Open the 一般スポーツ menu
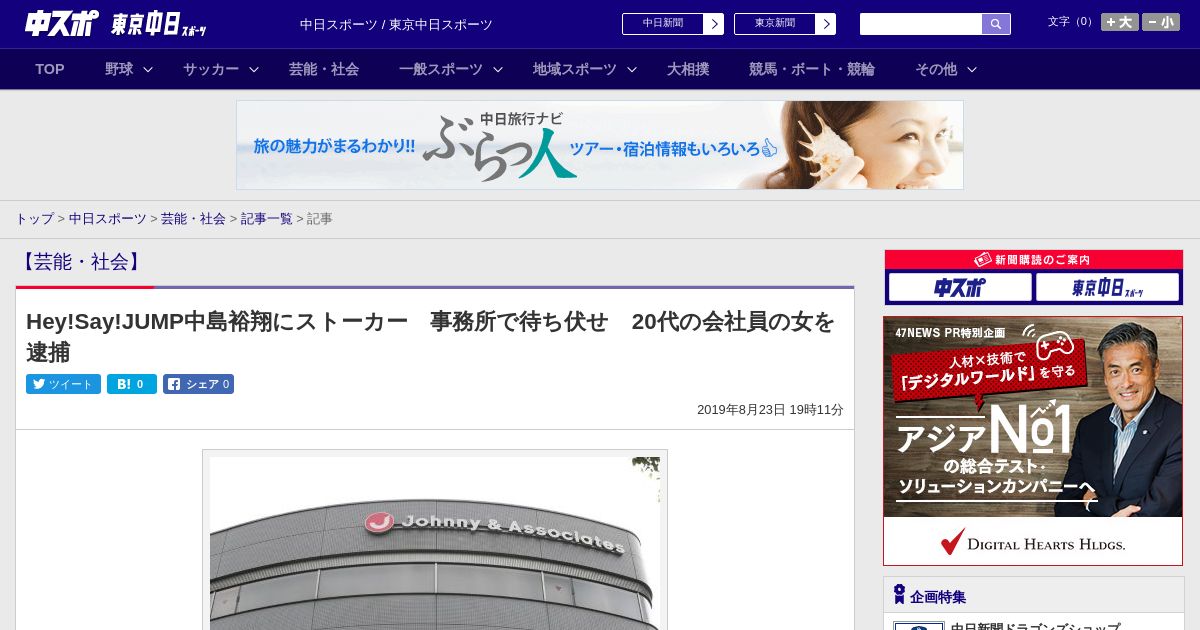This screenshot has height=630, width=1200. (441, 69)
